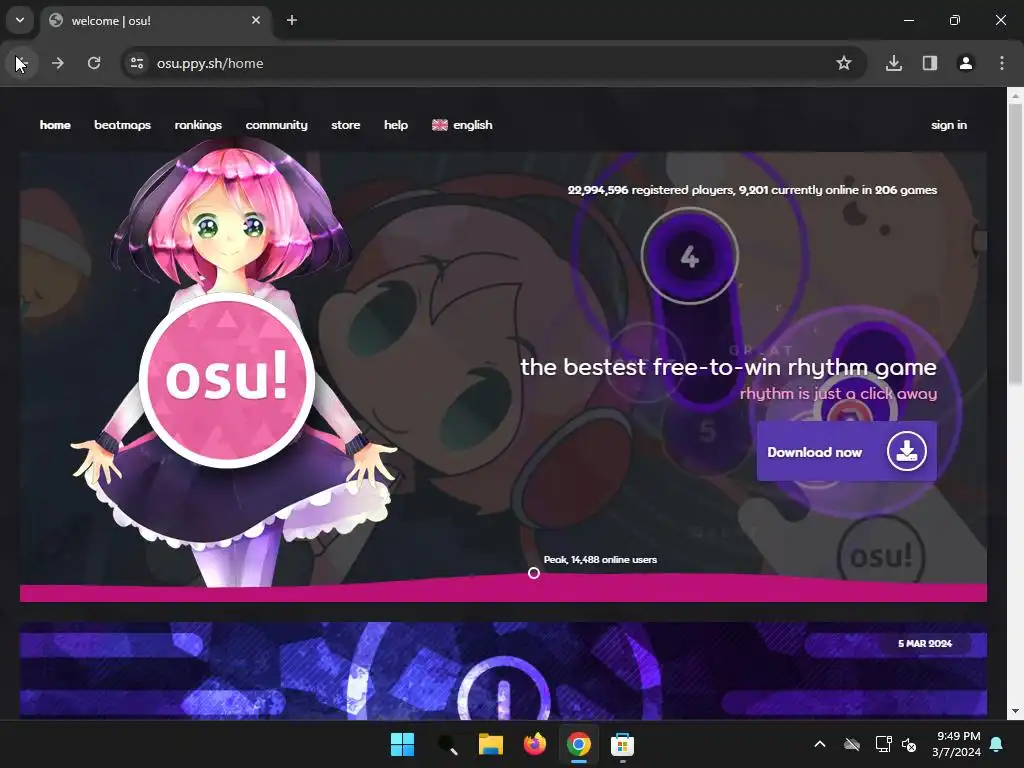The height and width of the screenshot is (768, 1024).
Task: Open Chrome three-dot menu
Action: pyautogui.click(x=1002, y=63)
